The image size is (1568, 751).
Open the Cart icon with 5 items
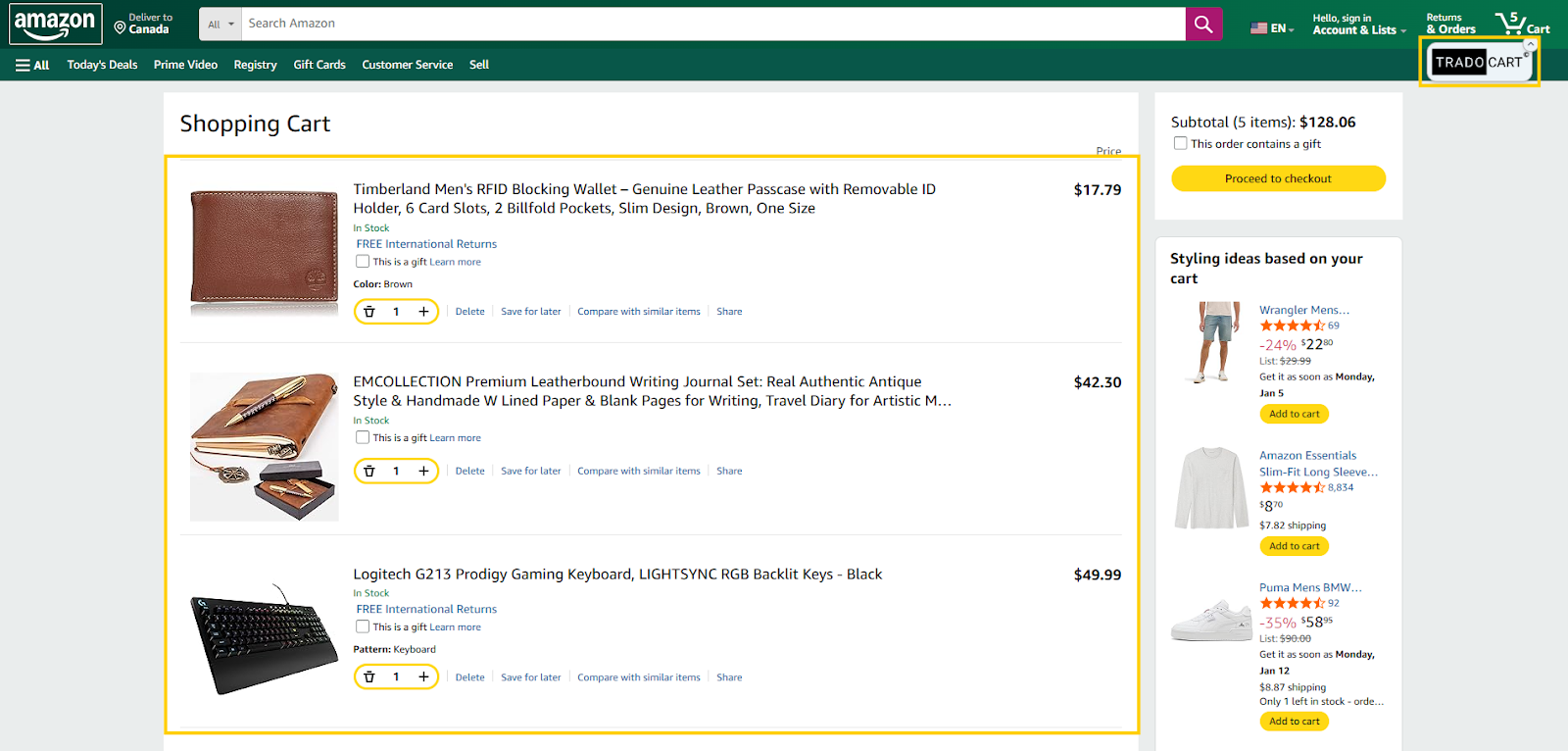1522,24
